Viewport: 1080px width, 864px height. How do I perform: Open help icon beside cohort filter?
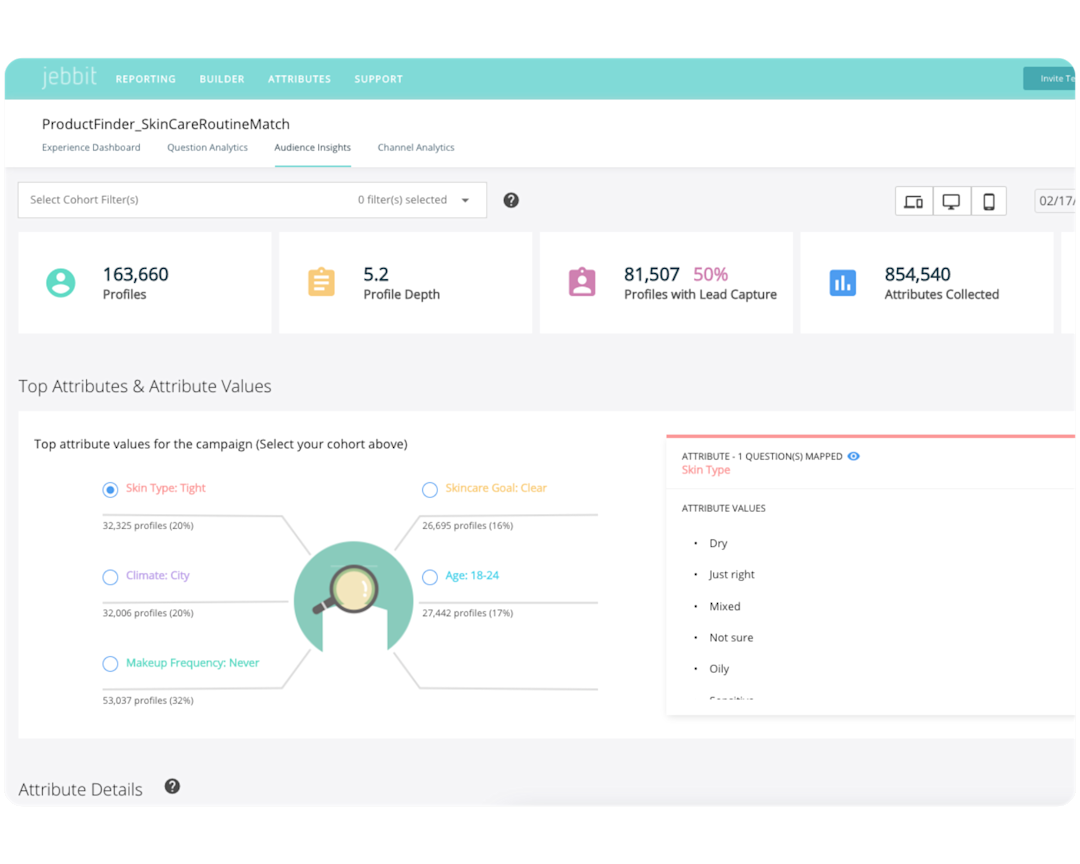pyautogui.click(x=510, y=200)
